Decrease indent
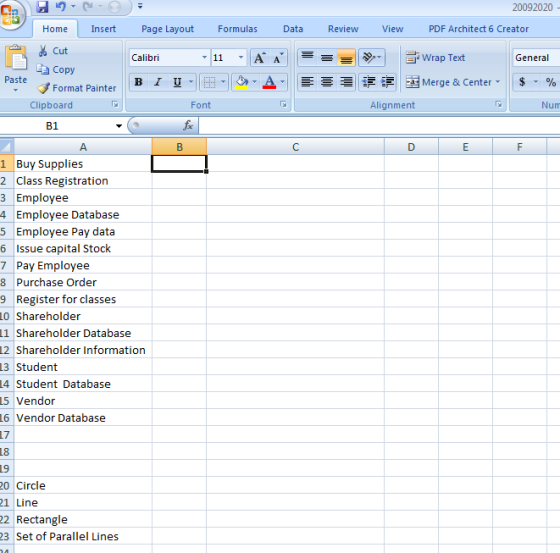560x553 pixels. point(369,82)
